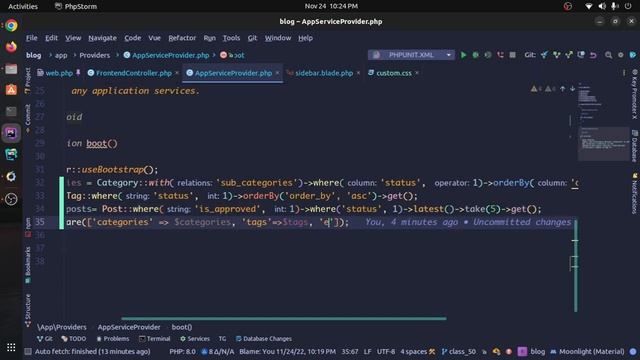This screenshot has height=360, width=640.
Task: Switch to custom.css tab
Action: coord(393,73)
